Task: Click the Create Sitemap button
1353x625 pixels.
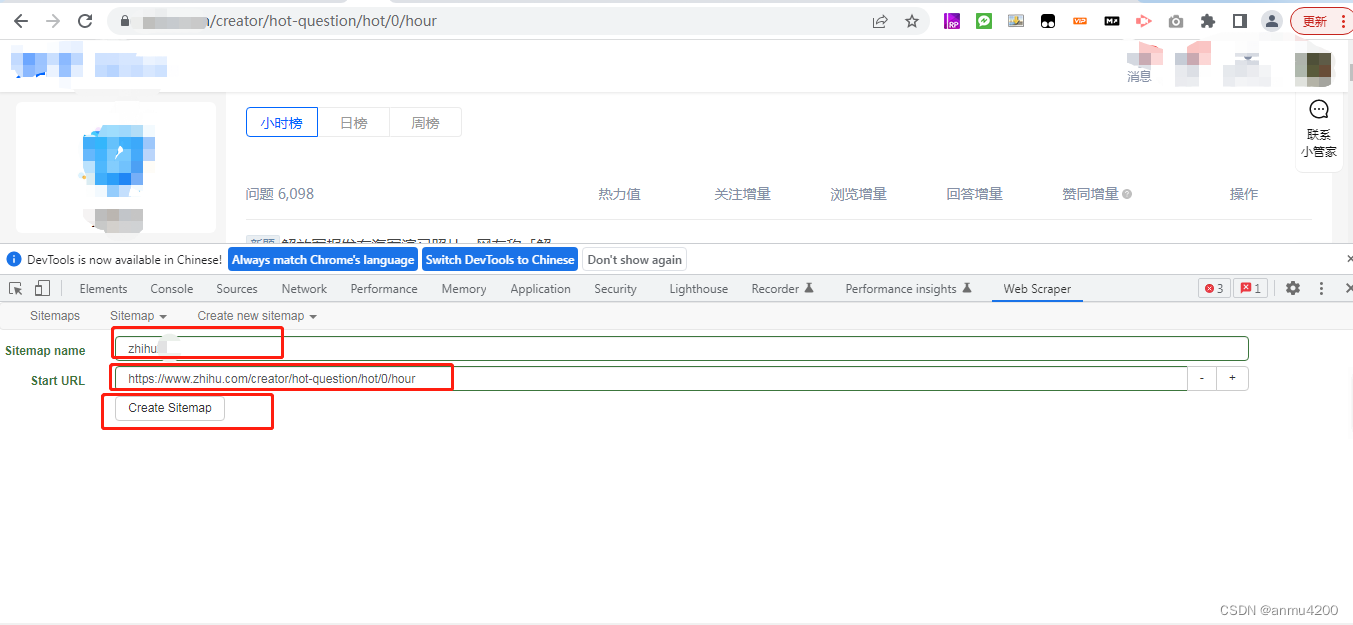Action: click(x=170, y=408)
